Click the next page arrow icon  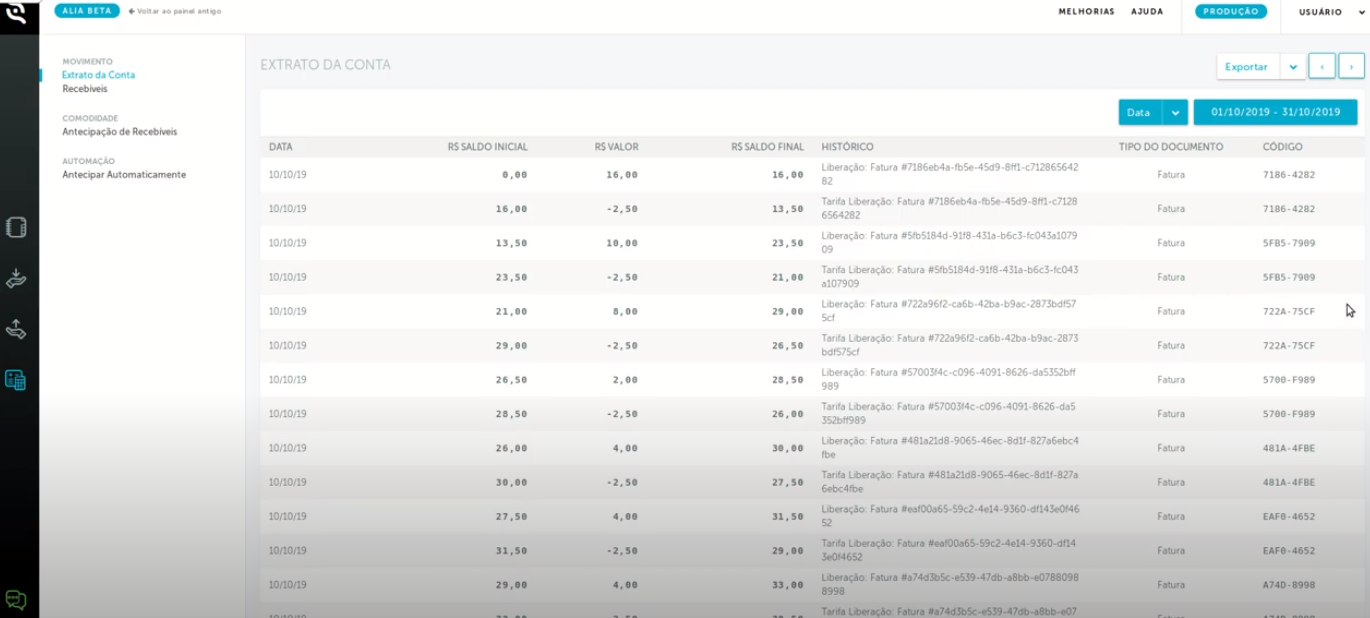[x=1351, y=65]
